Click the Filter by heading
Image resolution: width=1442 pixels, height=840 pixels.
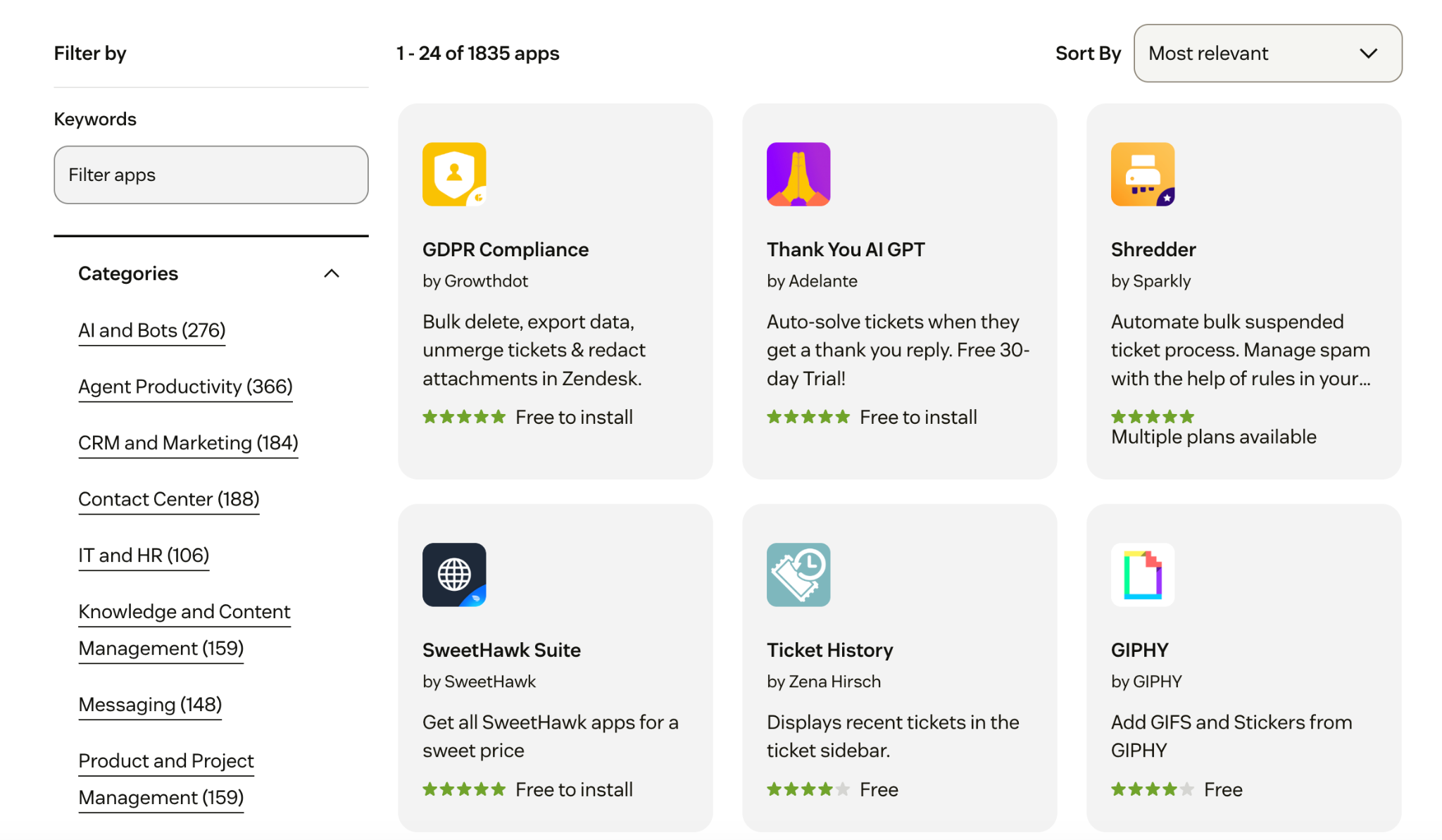pyautogui.click(x=90, y=54)
